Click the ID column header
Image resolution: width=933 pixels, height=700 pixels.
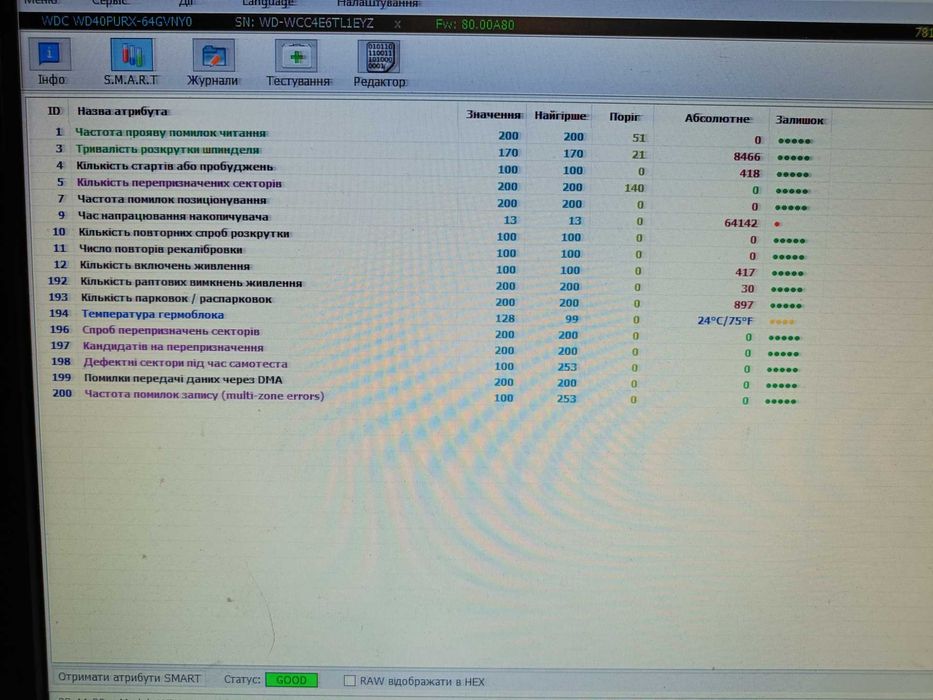54,111
